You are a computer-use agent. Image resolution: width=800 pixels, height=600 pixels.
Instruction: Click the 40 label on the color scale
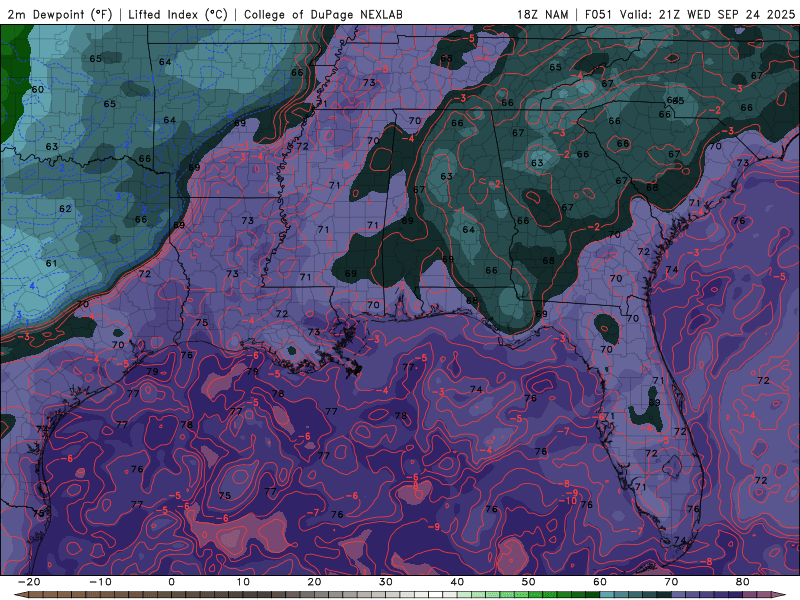click(x=457, y=582)
